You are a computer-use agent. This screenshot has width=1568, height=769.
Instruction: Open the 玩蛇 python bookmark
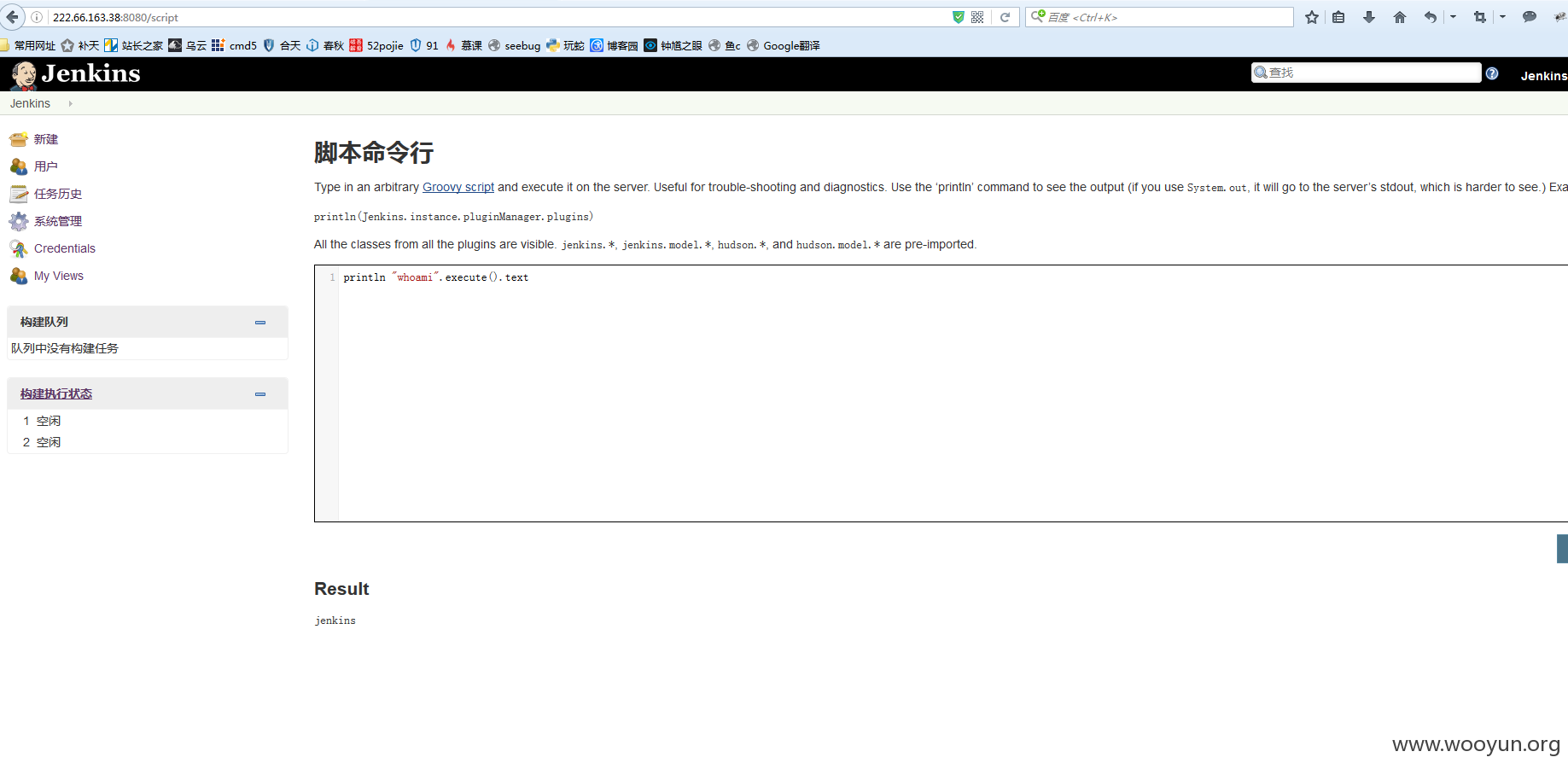[x=565, y=45]
